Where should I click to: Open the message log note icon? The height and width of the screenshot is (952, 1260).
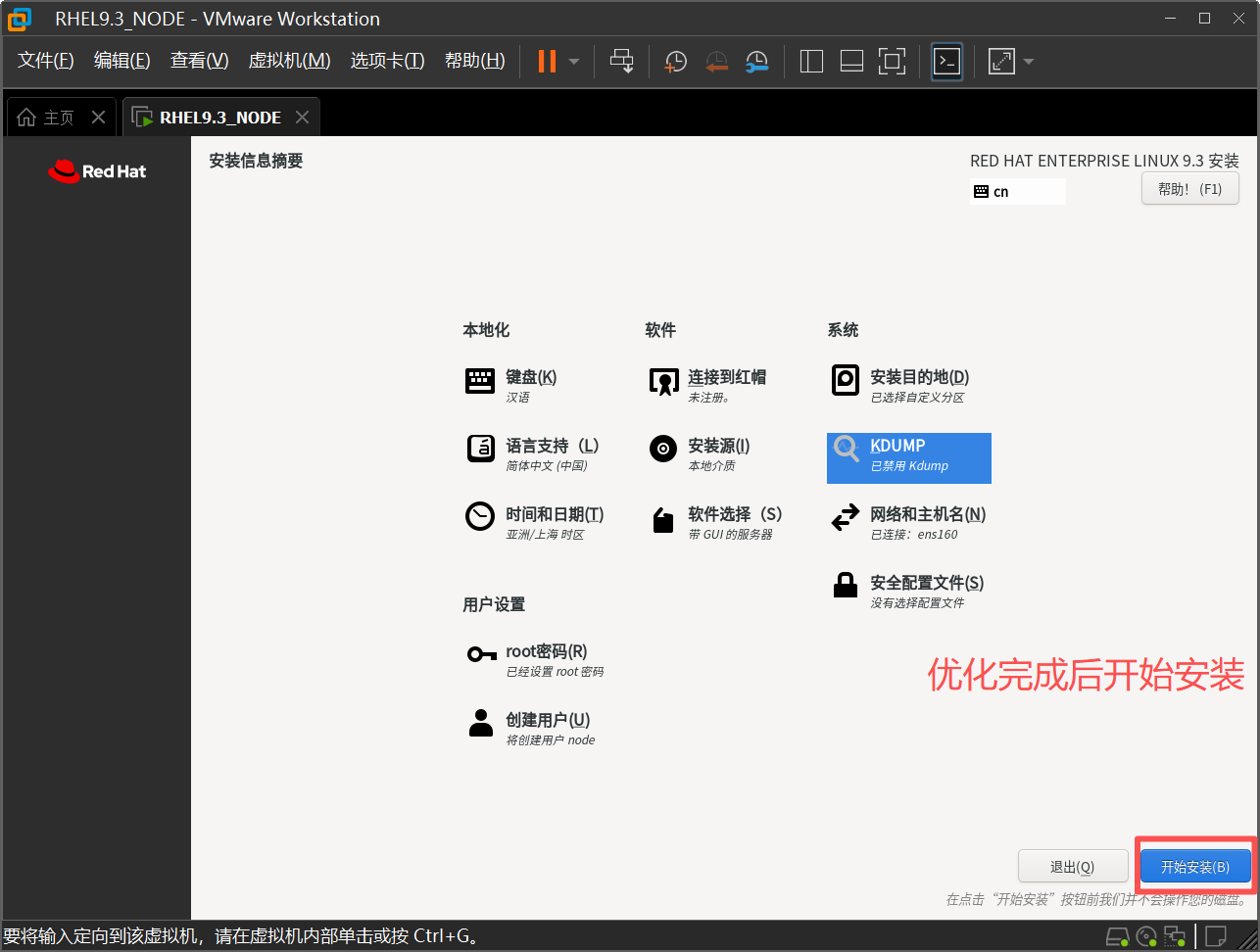click(x=1216, y=937)
